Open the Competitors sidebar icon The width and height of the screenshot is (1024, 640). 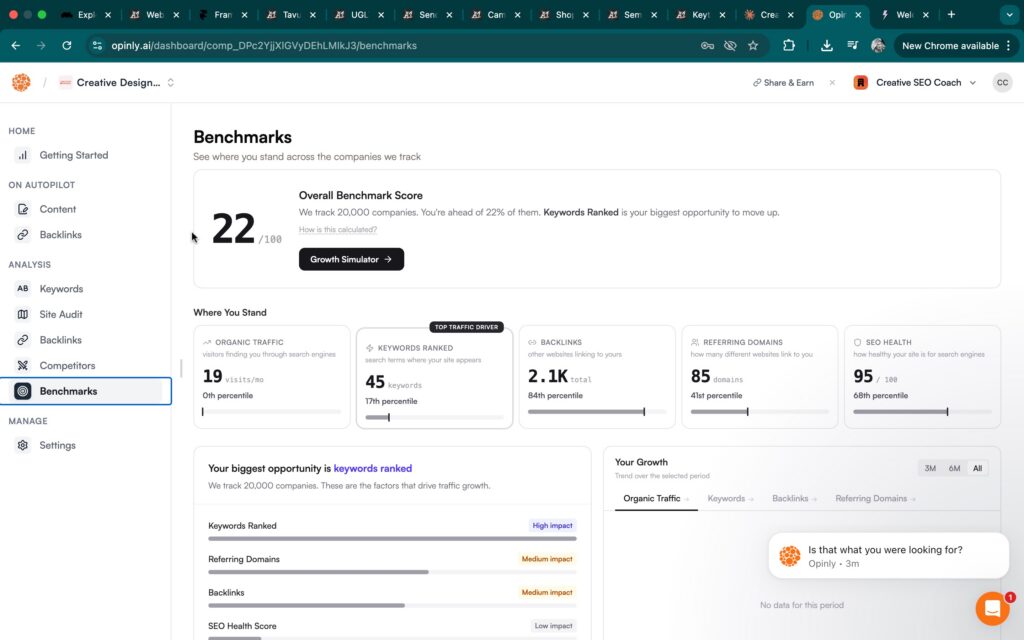[23, 366]
